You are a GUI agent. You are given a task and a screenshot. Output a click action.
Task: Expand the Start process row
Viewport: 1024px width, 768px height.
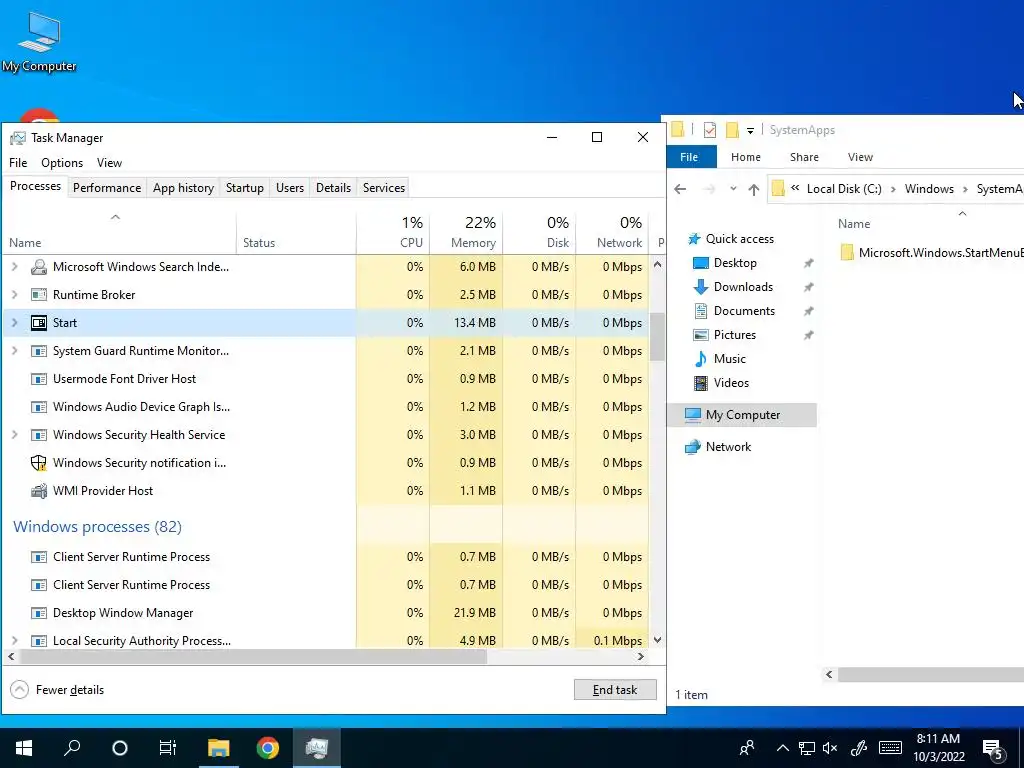[x=14, y=323]
